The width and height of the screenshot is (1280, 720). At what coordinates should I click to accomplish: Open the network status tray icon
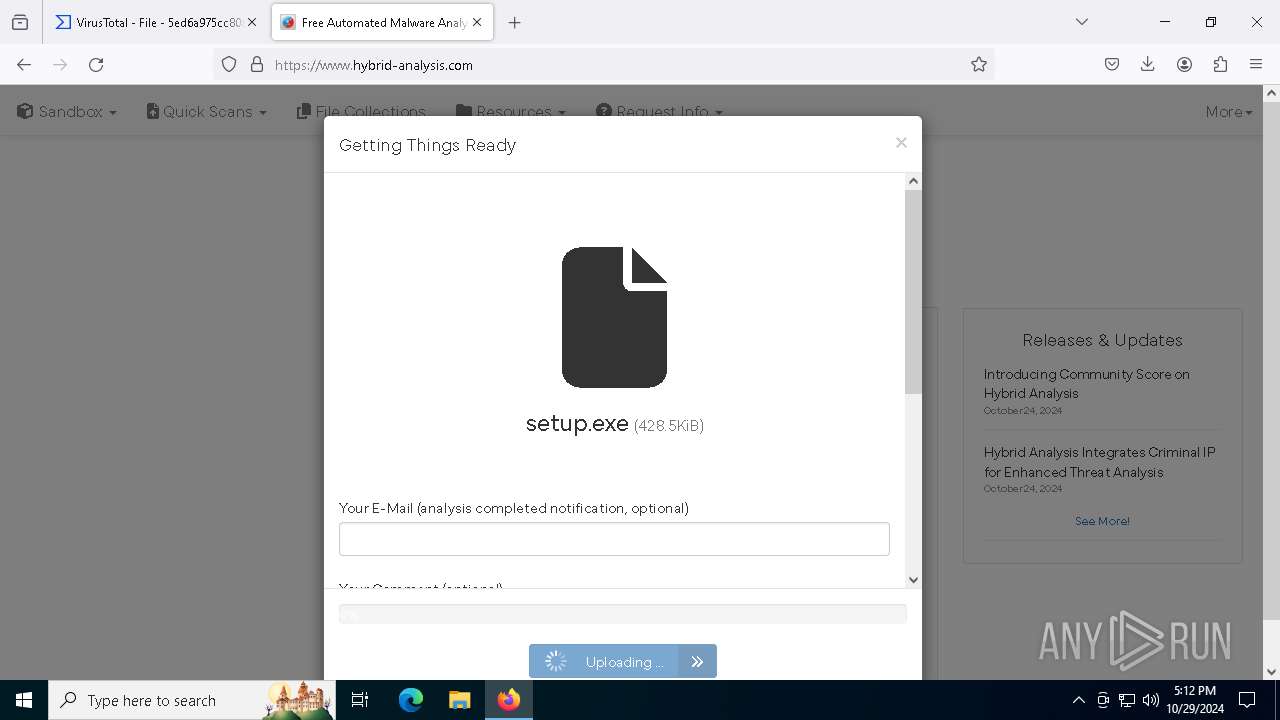[1127, 700]
